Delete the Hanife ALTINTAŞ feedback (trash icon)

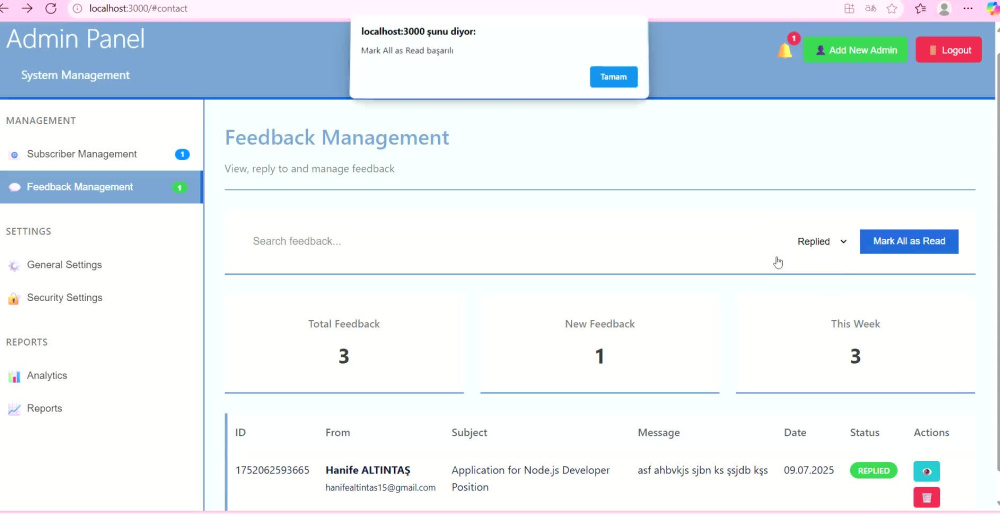(x=927, y=497)
